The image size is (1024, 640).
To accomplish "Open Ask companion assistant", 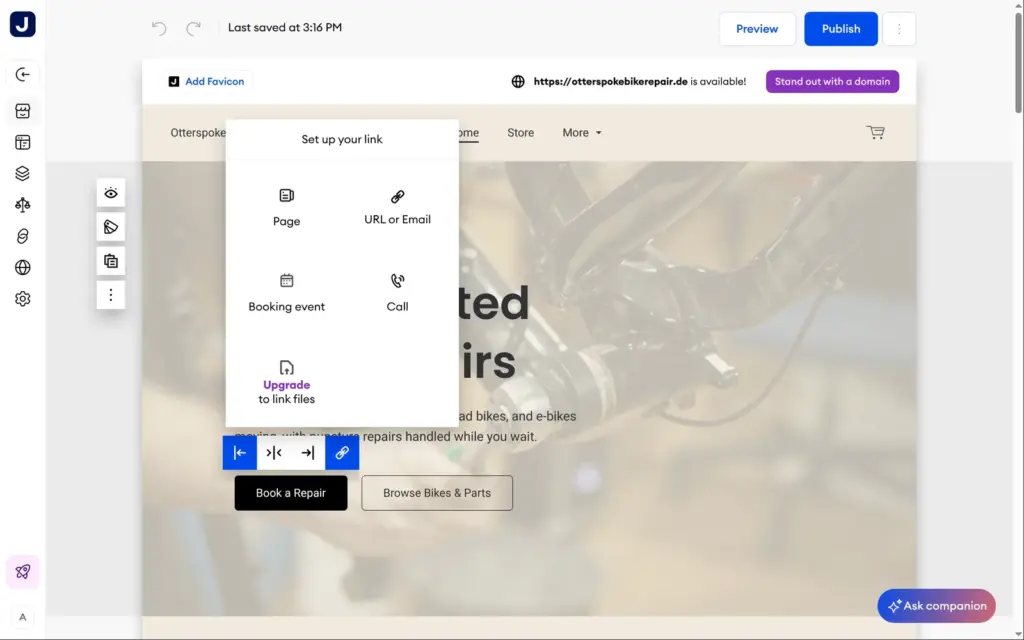I will (936, 606).
